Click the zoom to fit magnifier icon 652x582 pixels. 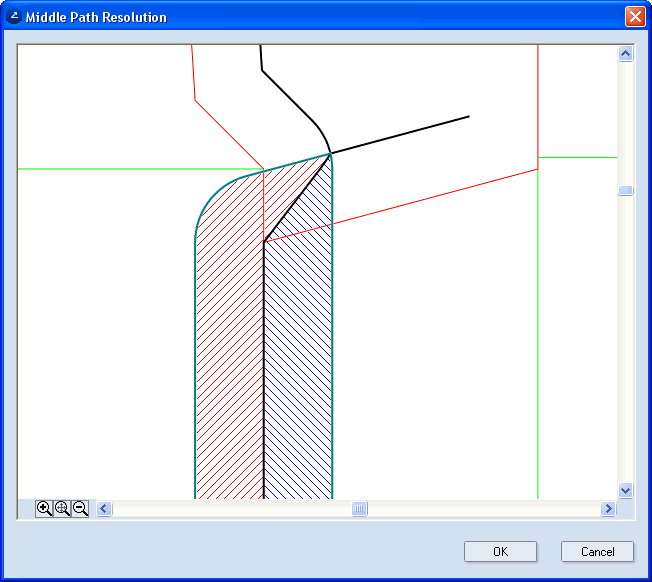[62, 508]
